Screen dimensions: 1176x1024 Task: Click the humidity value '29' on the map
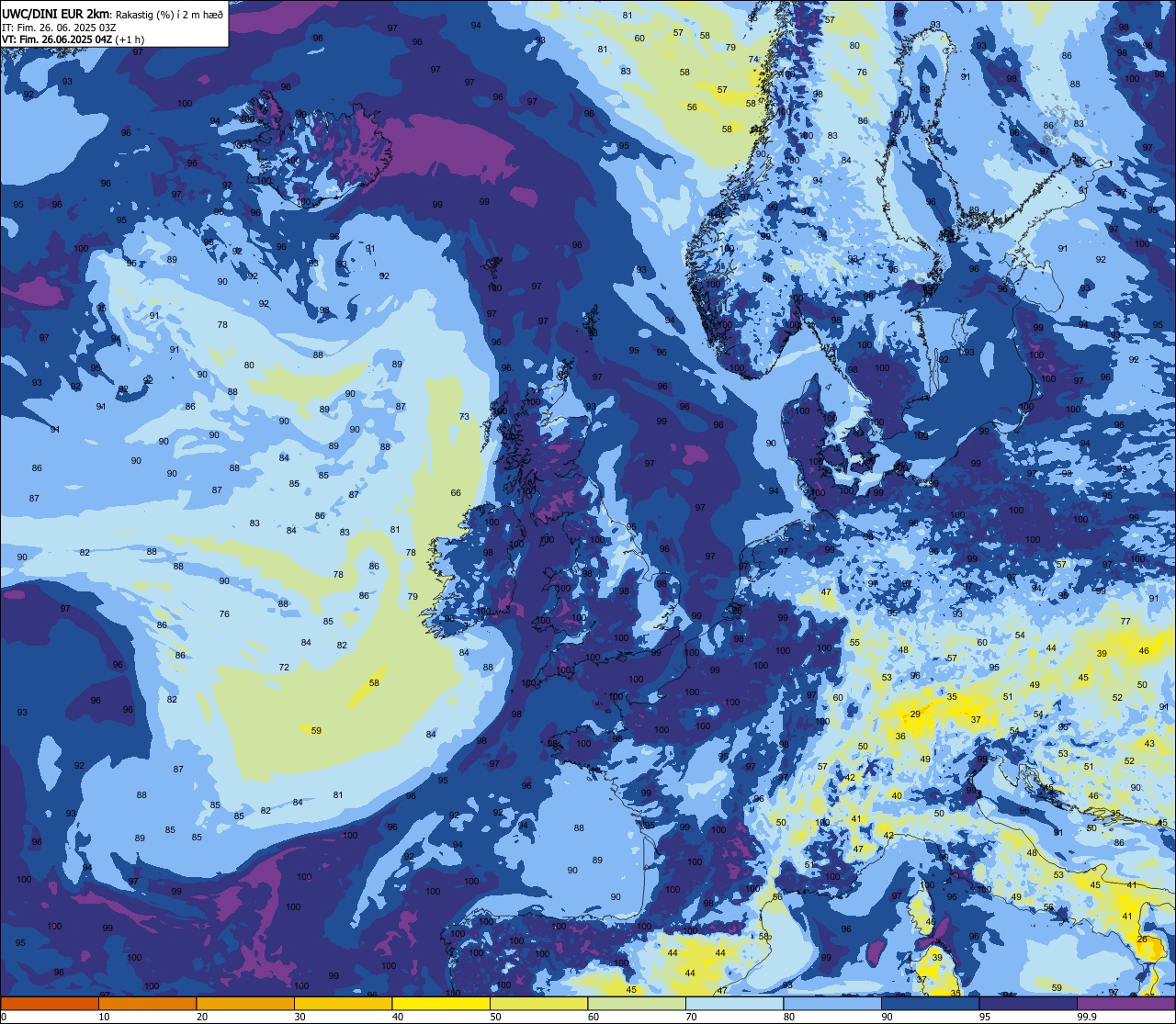[x=915, y=714]
